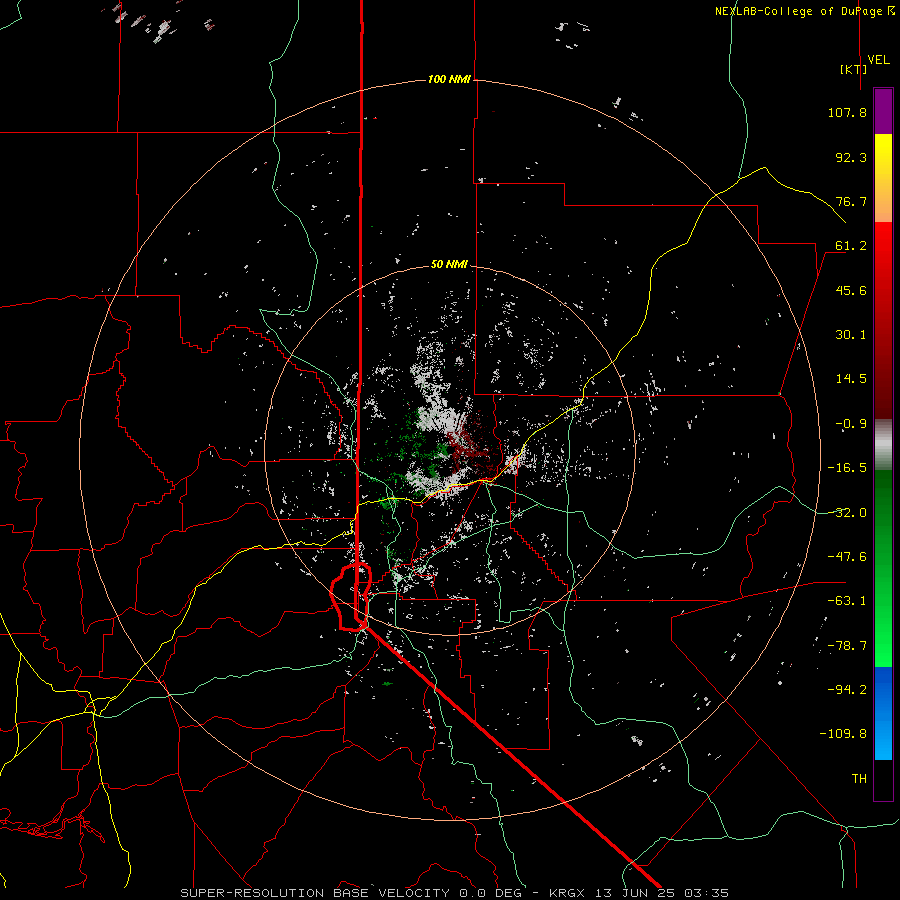Select the -94.2 scale value

pyautogui.click(x=847, y=690)
